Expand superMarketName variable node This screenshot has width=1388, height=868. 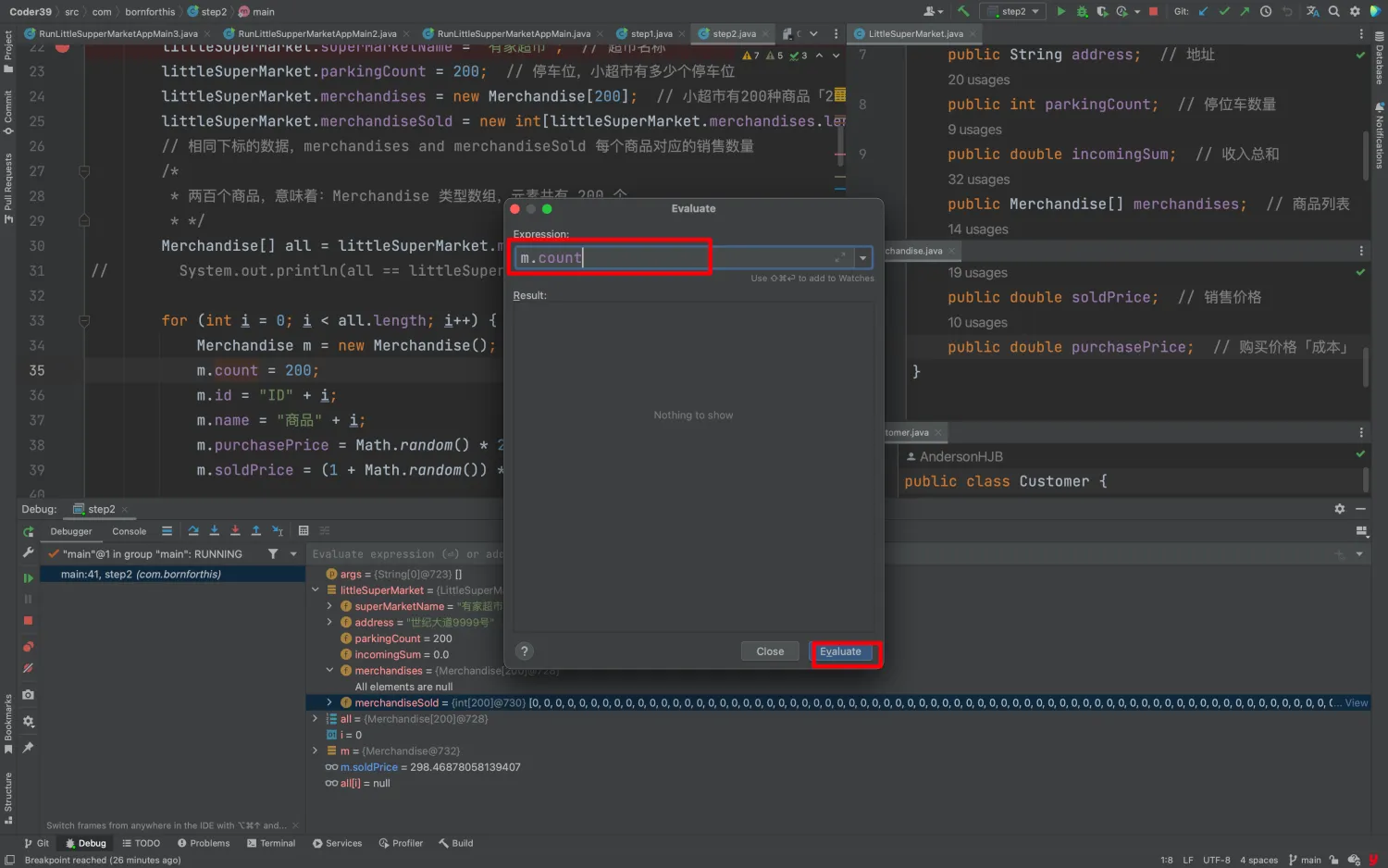(329, 606)
